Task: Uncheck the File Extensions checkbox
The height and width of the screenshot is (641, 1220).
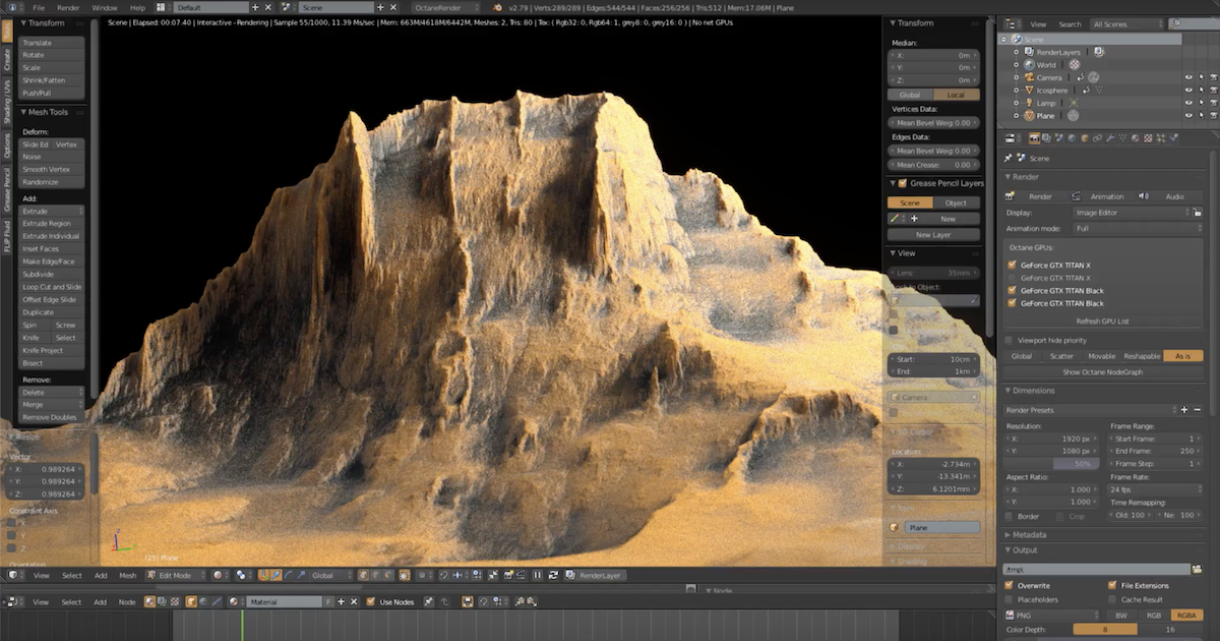Action: click(1113, 585)
